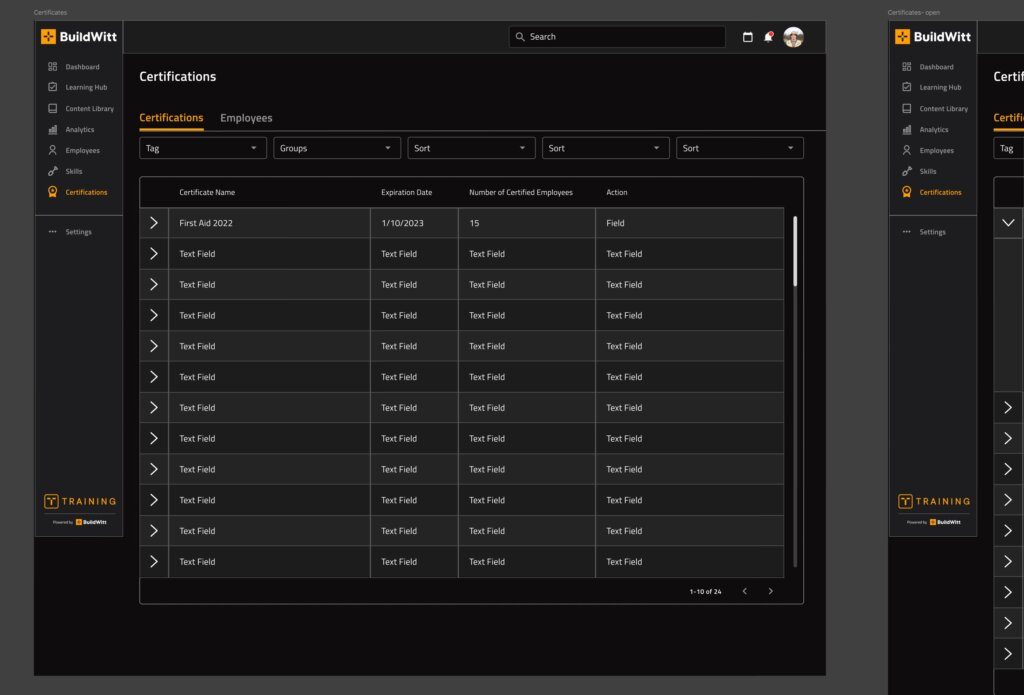The height and width of the screenshot is (695, 1024).
Task: Click the table's vertical scrollbar thumb
Action: tap(795, 251)
